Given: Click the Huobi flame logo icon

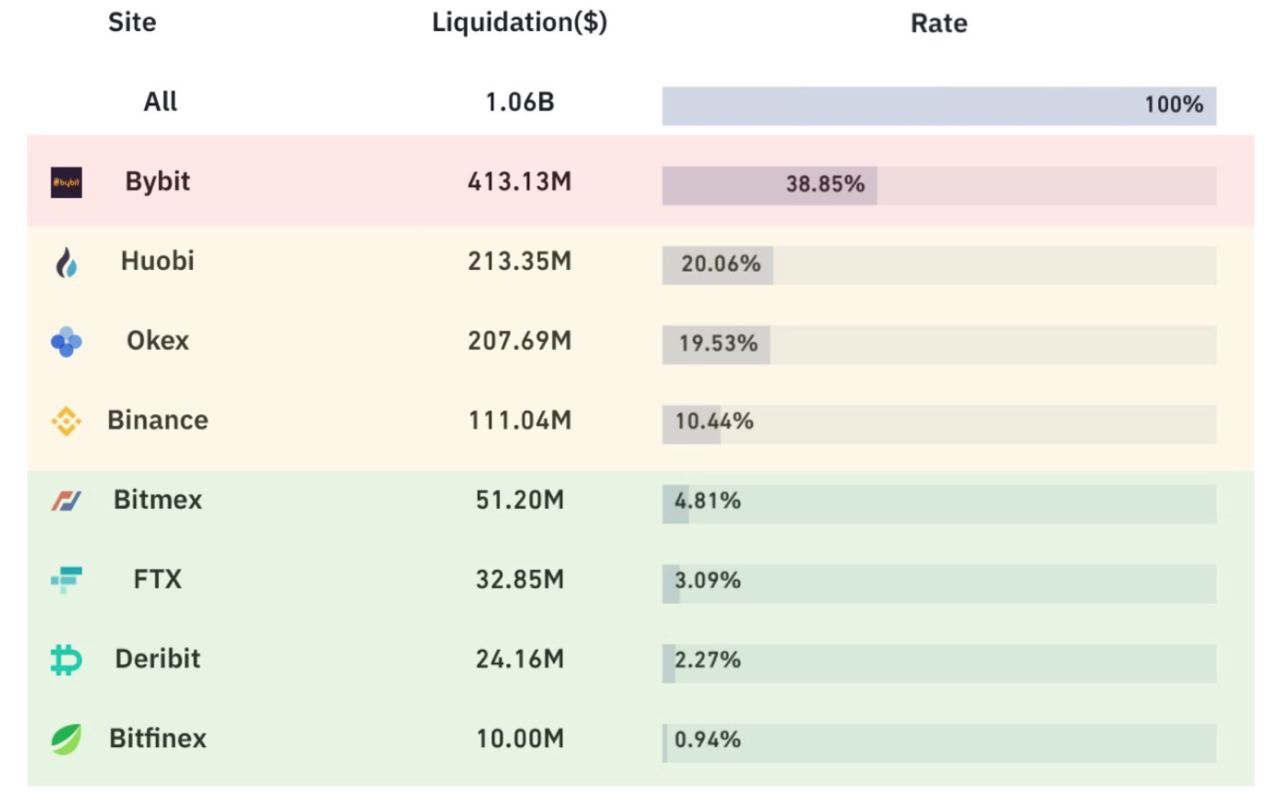Looking at the screenshot, I should [x=66, y=263].
